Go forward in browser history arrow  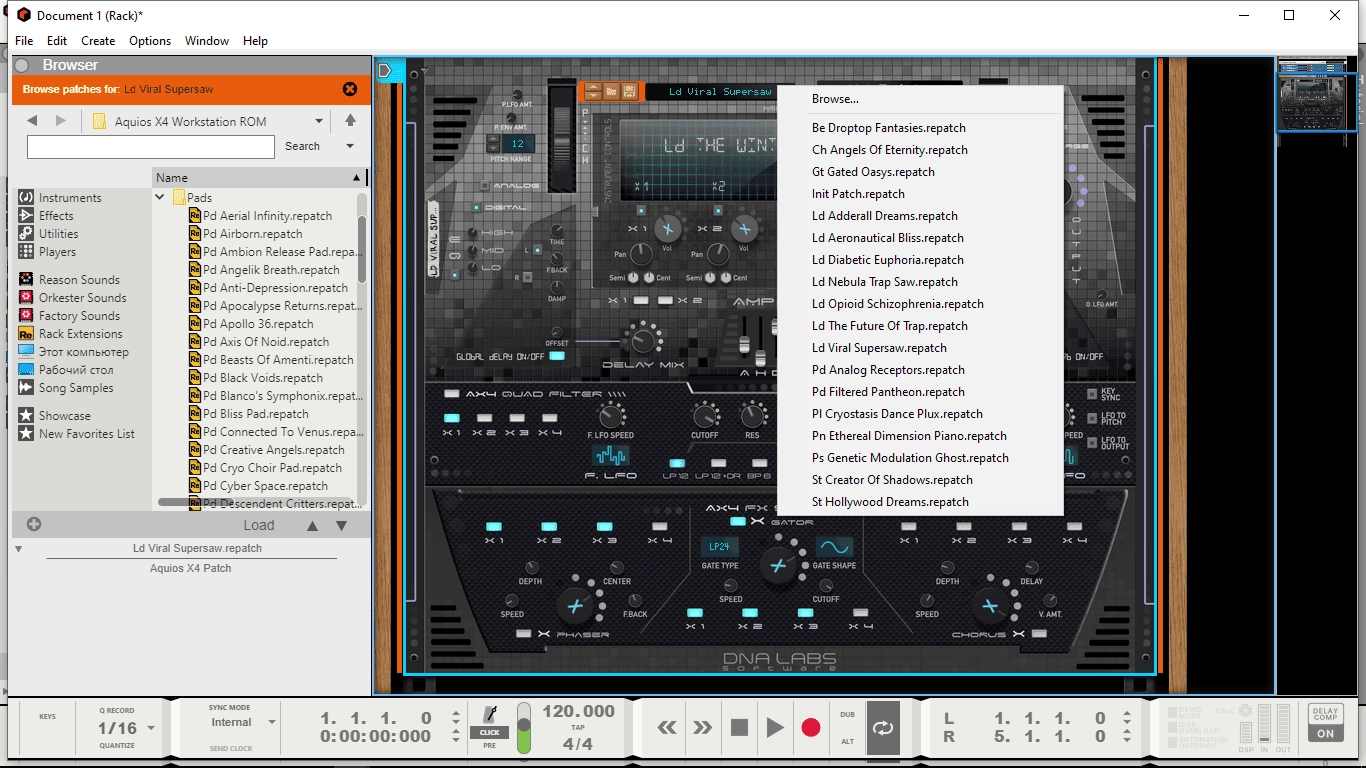click(61, 121)
